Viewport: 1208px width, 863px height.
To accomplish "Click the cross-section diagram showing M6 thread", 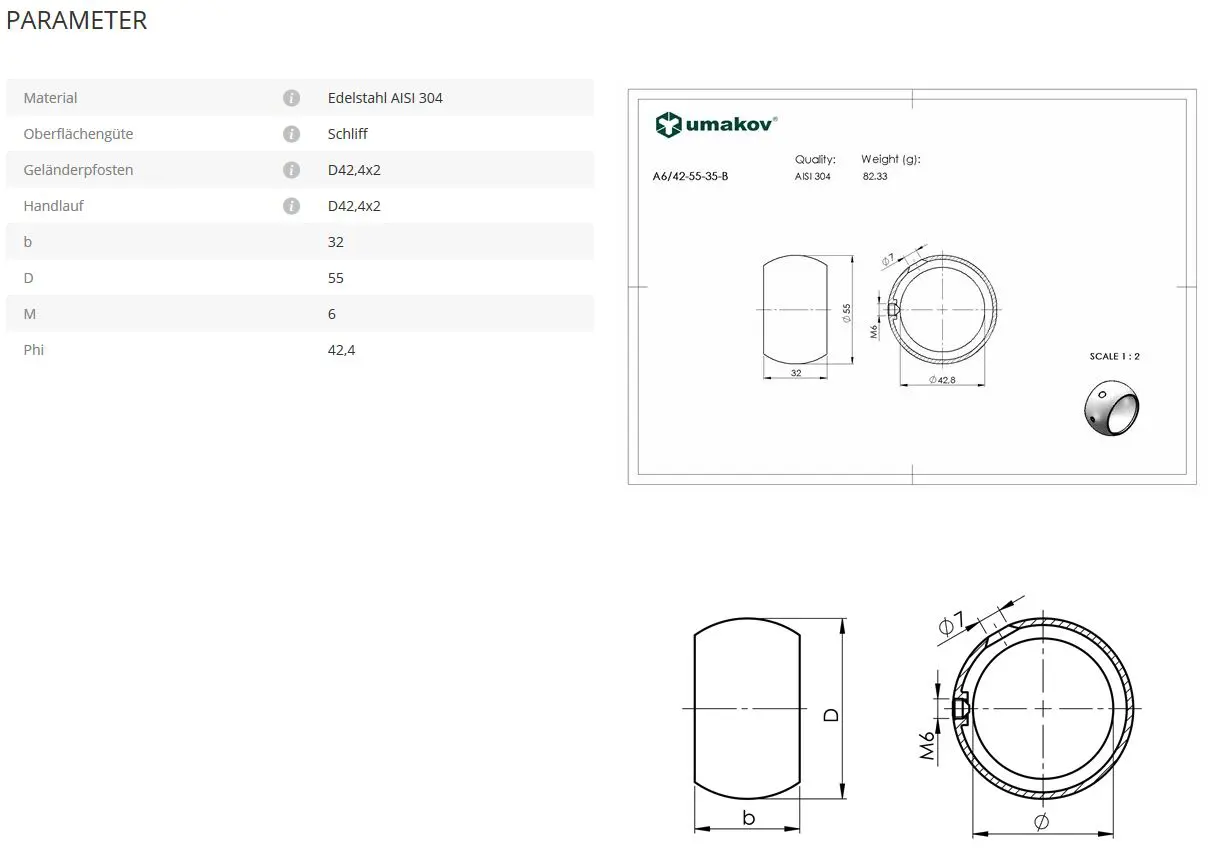I will point(1042,709).
